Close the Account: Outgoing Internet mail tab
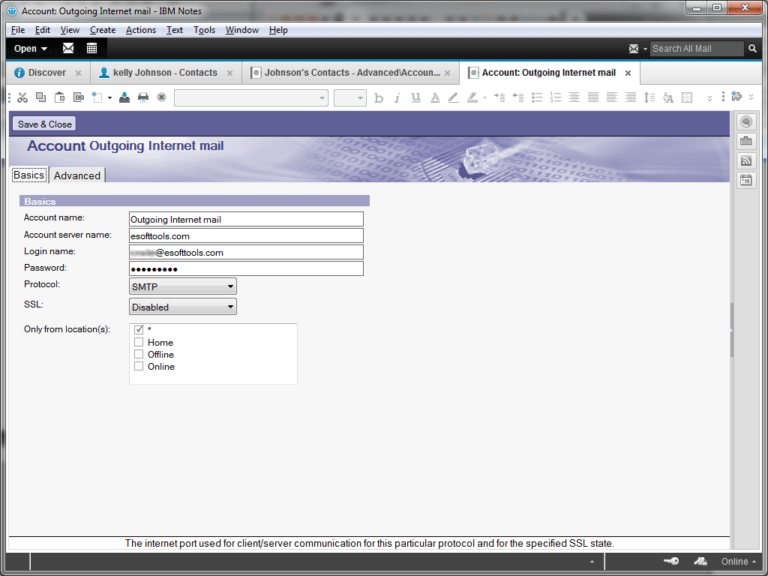This screenshot has height=576, width=768. [628, 73]
